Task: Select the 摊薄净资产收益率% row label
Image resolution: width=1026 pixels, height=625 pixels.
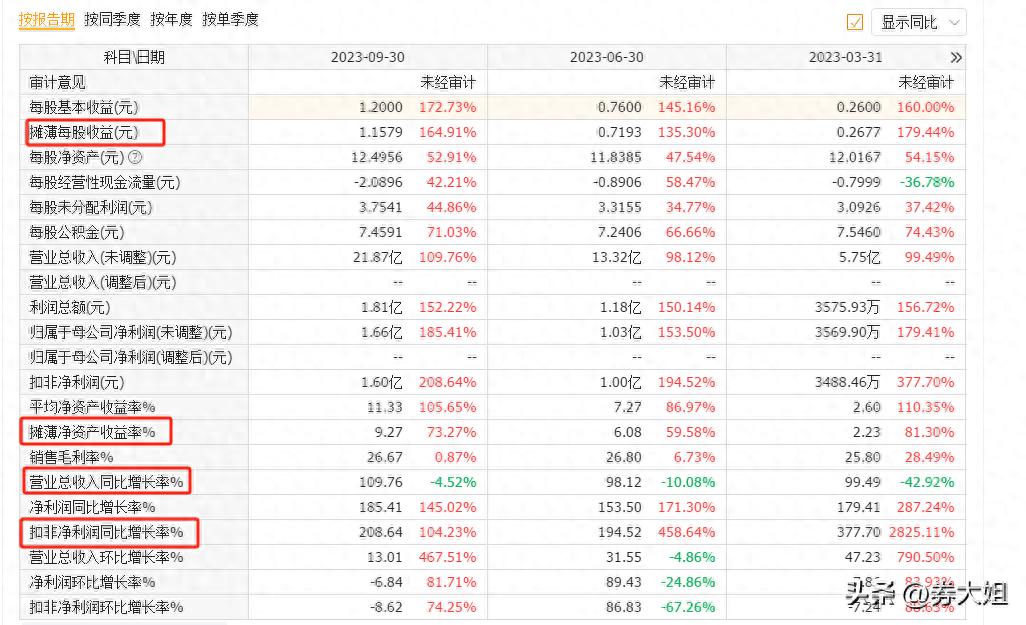Action: tap(92, 432)
